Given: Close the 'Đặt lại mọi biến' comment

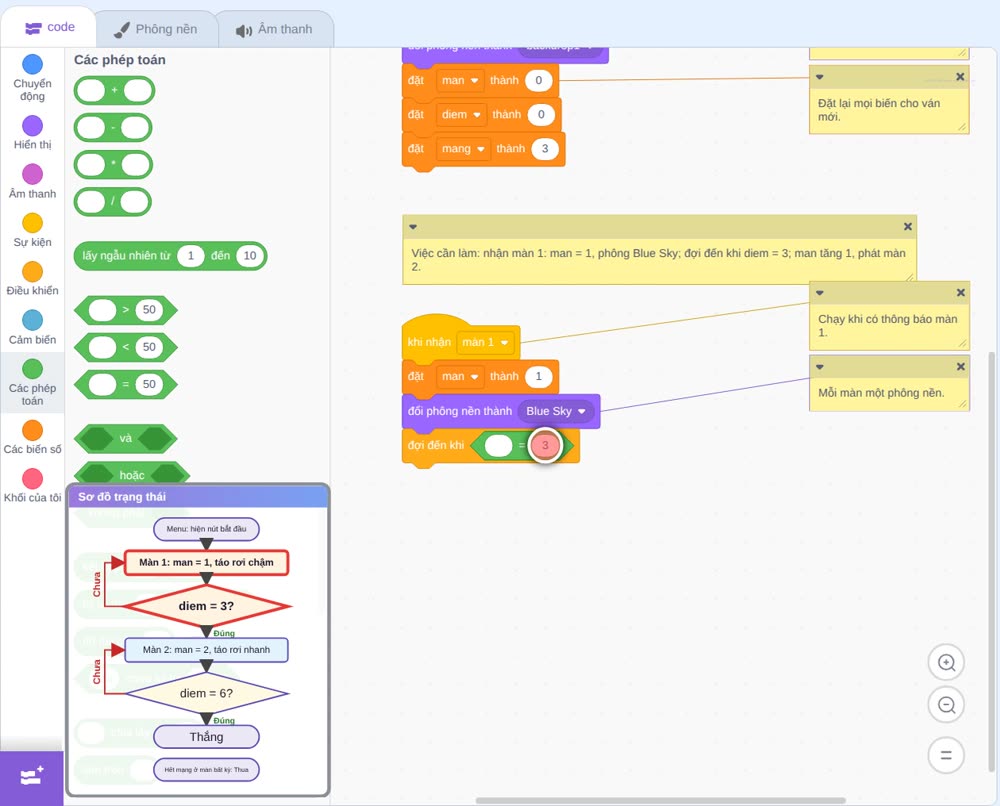Looking at the screenshot, I should pos(960,77).
